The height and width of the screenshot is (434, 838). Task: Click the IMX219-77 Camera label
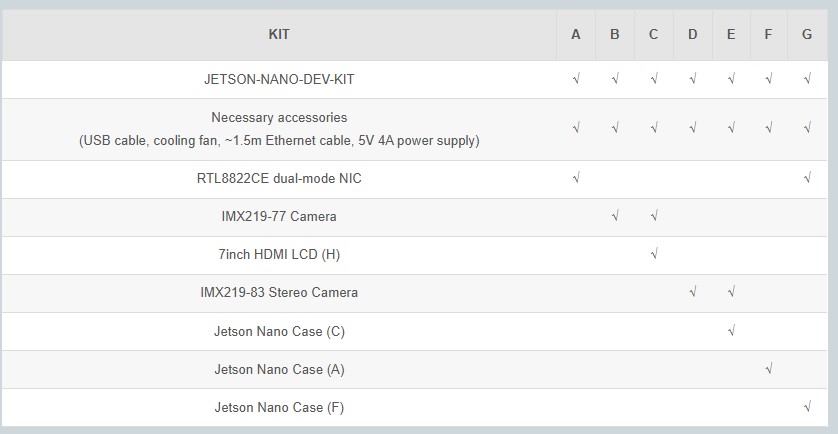(279, 216)
